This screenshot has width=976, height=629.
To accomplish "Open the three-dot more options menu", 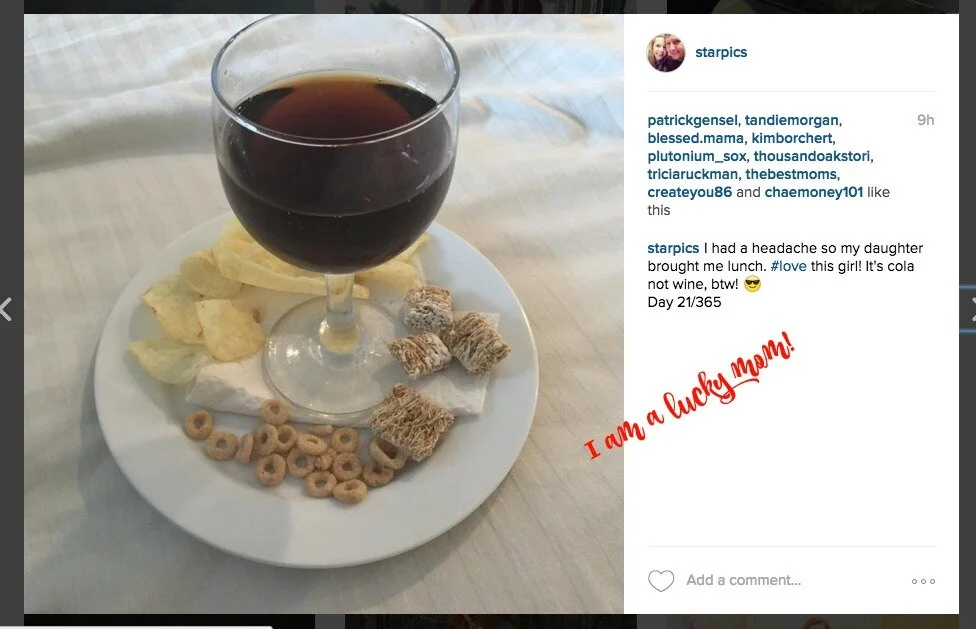I will pos(923,581).
